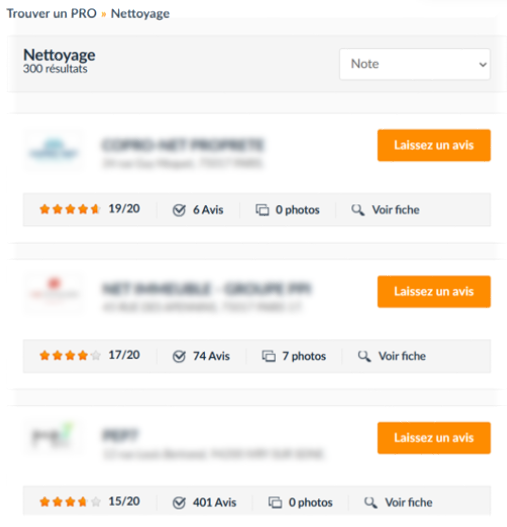Open the Note sorting dropdown
This screenshot has width=507, height=527.
point(415,64)
